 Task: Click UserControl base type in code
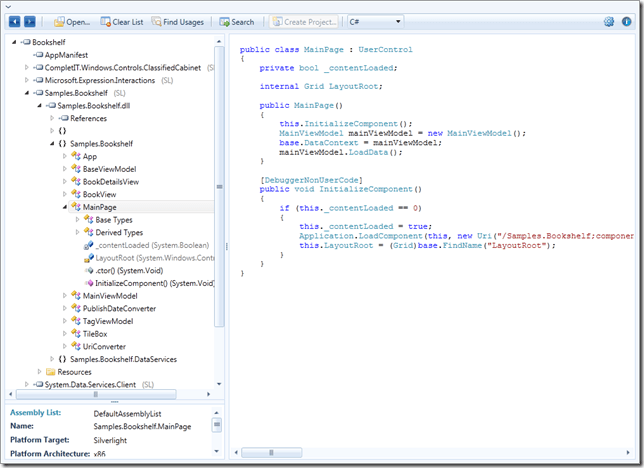(x=385, y=49)
